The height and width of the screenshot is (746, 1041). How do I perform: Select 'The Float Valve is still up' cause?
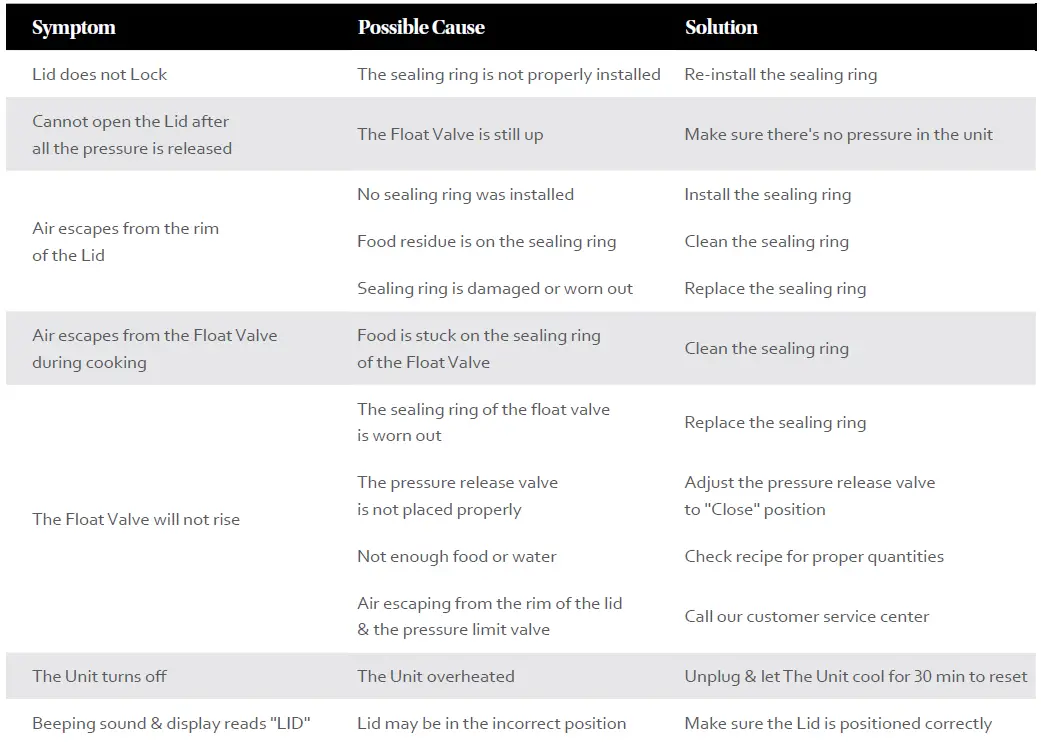(450, 134)
